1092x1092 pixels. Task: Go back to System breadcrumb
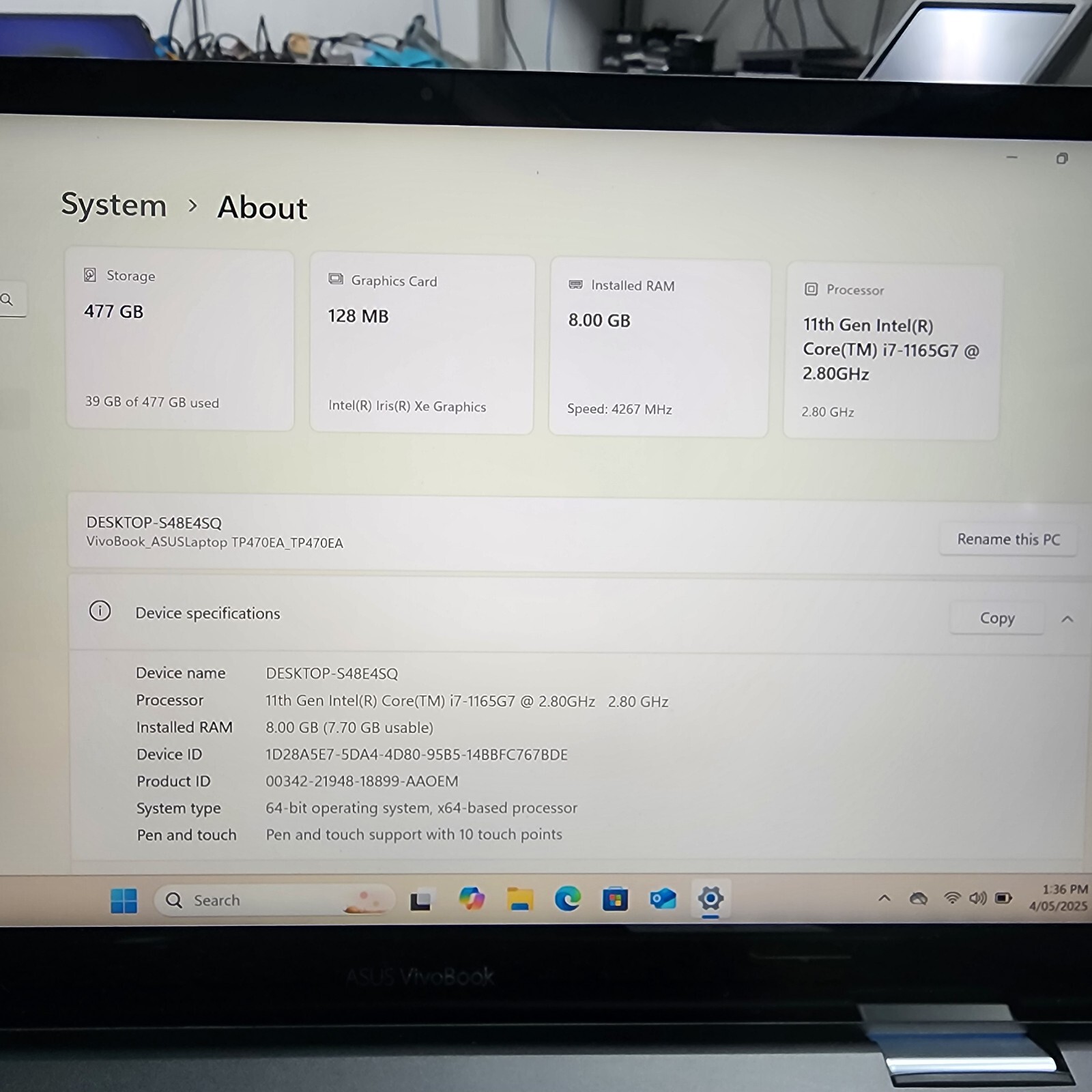114,205
